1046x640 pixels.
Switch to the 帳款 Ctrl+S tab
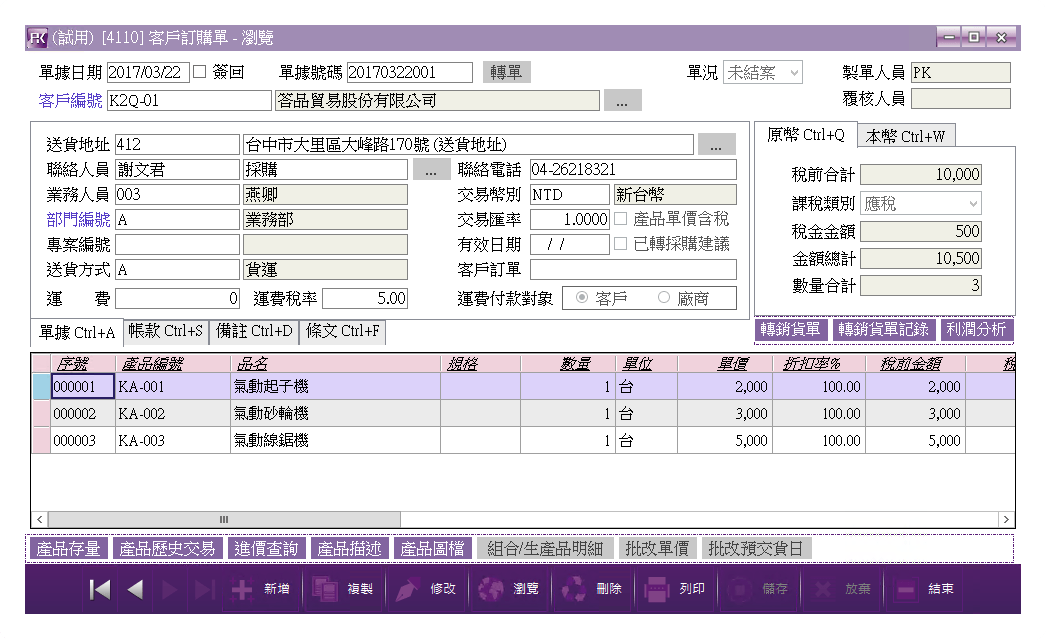point(166,331)
